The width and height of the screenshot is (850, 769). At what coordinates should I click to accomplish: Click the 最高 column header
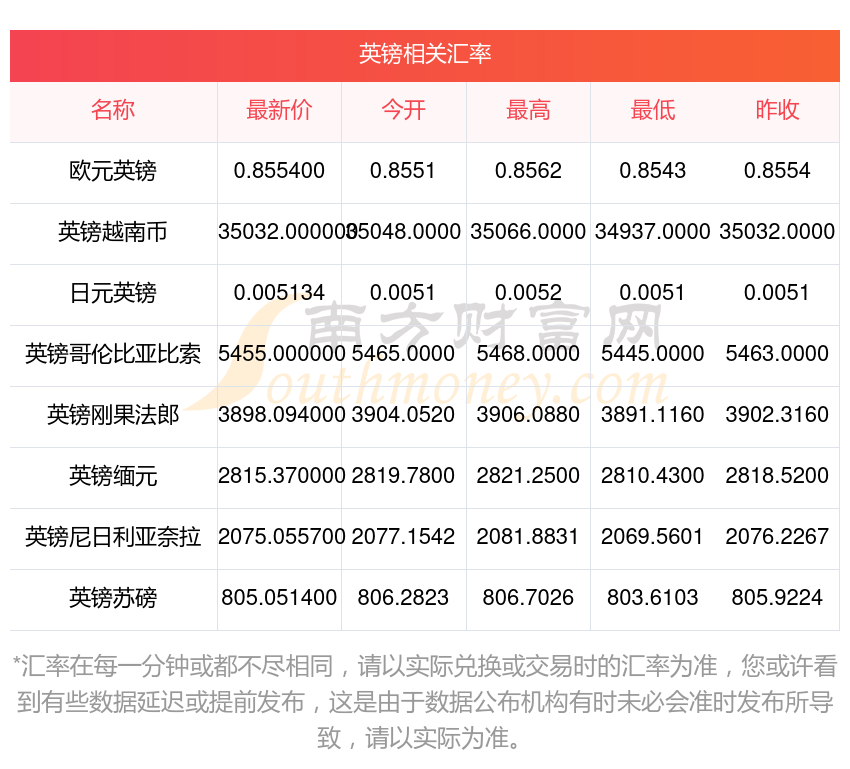pyautogui.click(x=528, y=111)
